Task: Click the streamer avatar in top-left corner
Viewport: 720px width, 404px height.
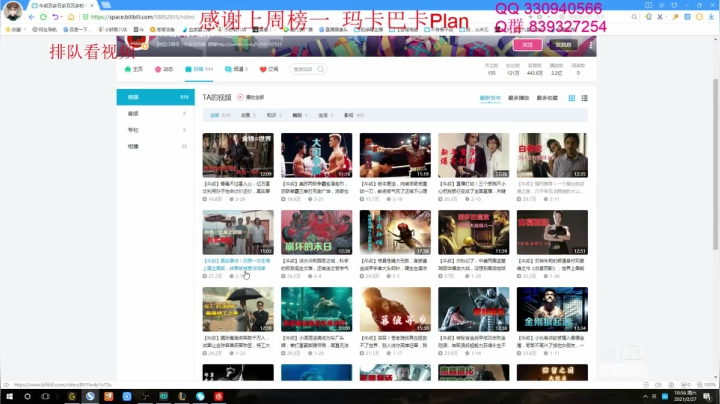Action: click(12, 11)
